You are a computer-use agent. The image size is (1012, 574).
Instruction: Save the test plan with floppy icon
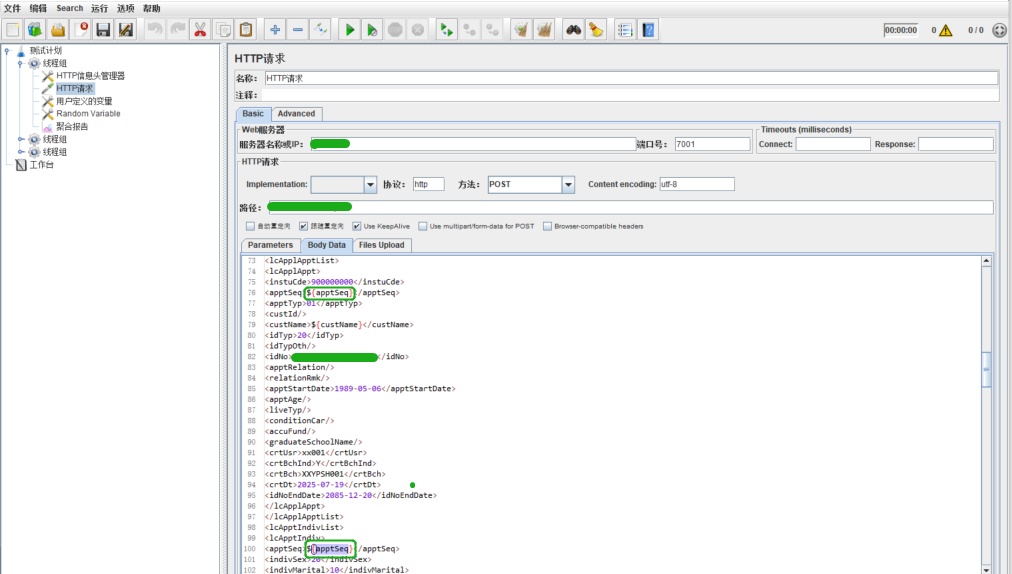tap(103, 30)
